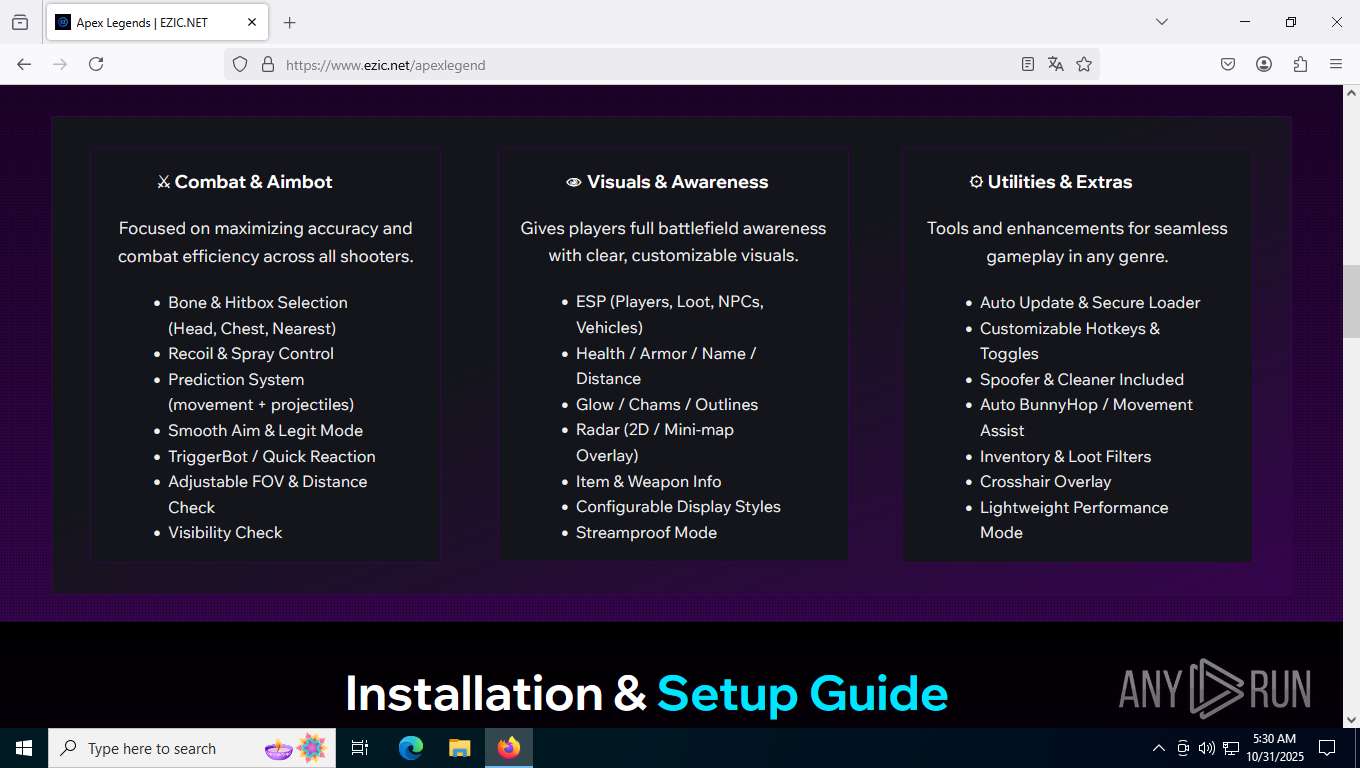Click the 'Installation & Setup Guide' heading

pyautogui.click(x=646, y=694)
